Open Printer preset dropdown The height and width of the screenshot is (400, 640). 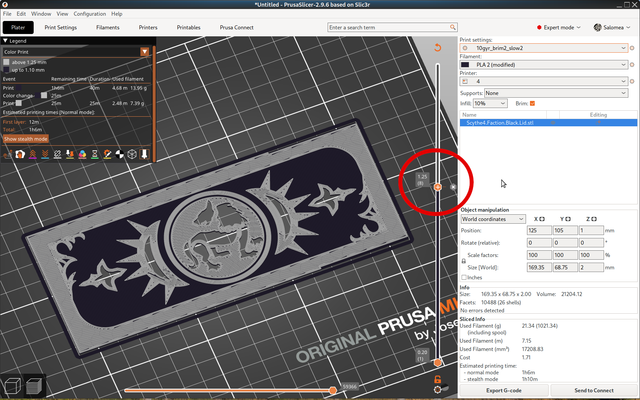pyautogui.click(x=544, y=81)
